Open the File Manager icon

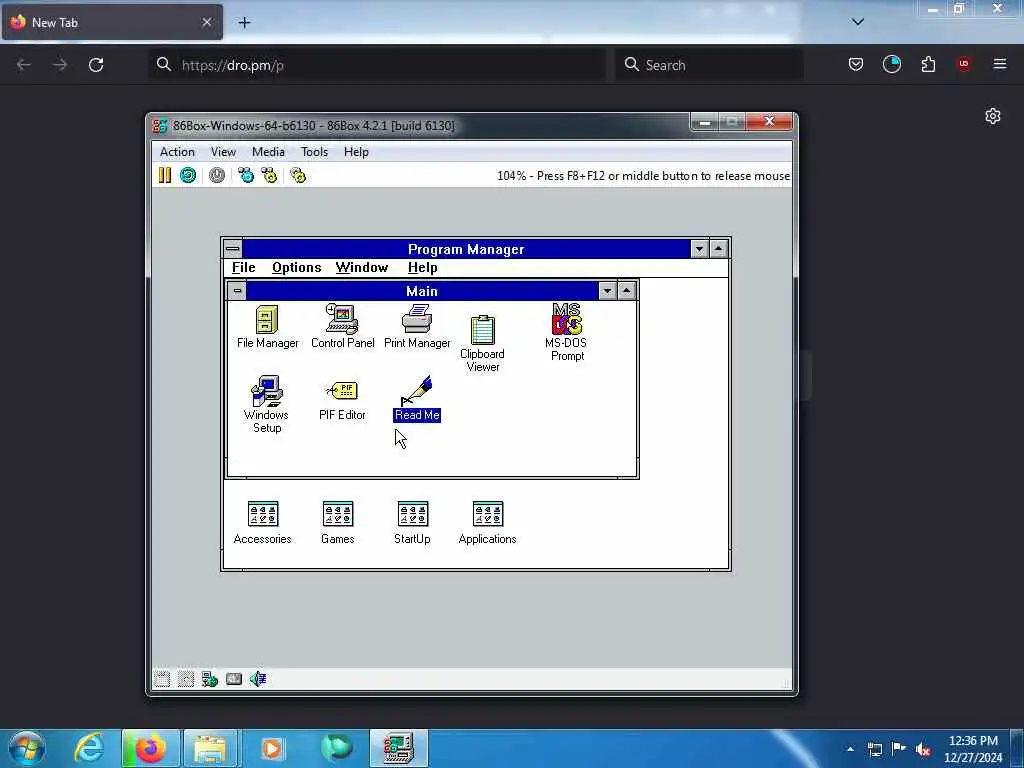tap(267, 327)
